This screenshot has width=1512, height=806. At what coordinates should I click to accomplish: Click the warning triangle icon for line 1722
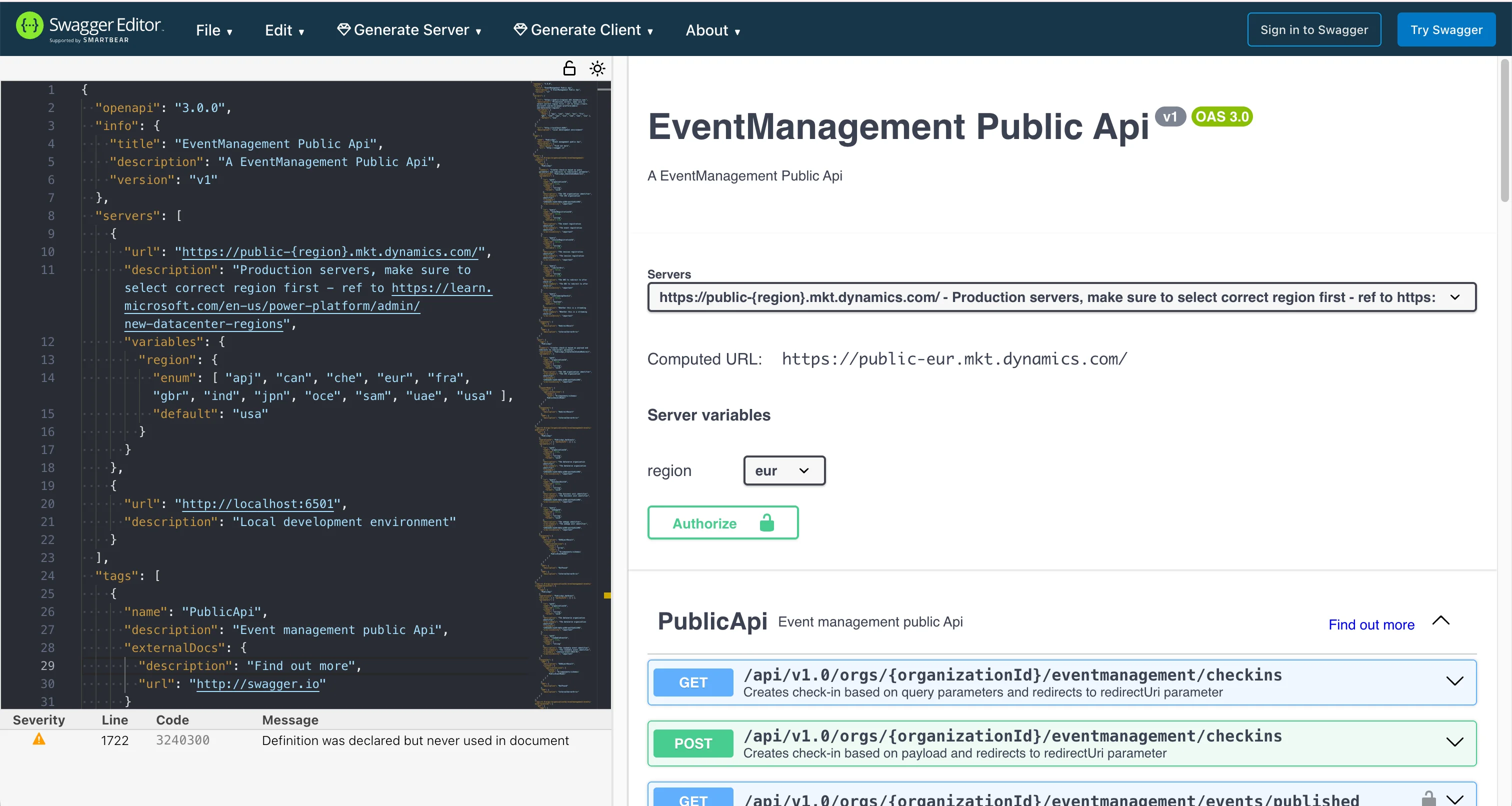[x=38, y=739]
